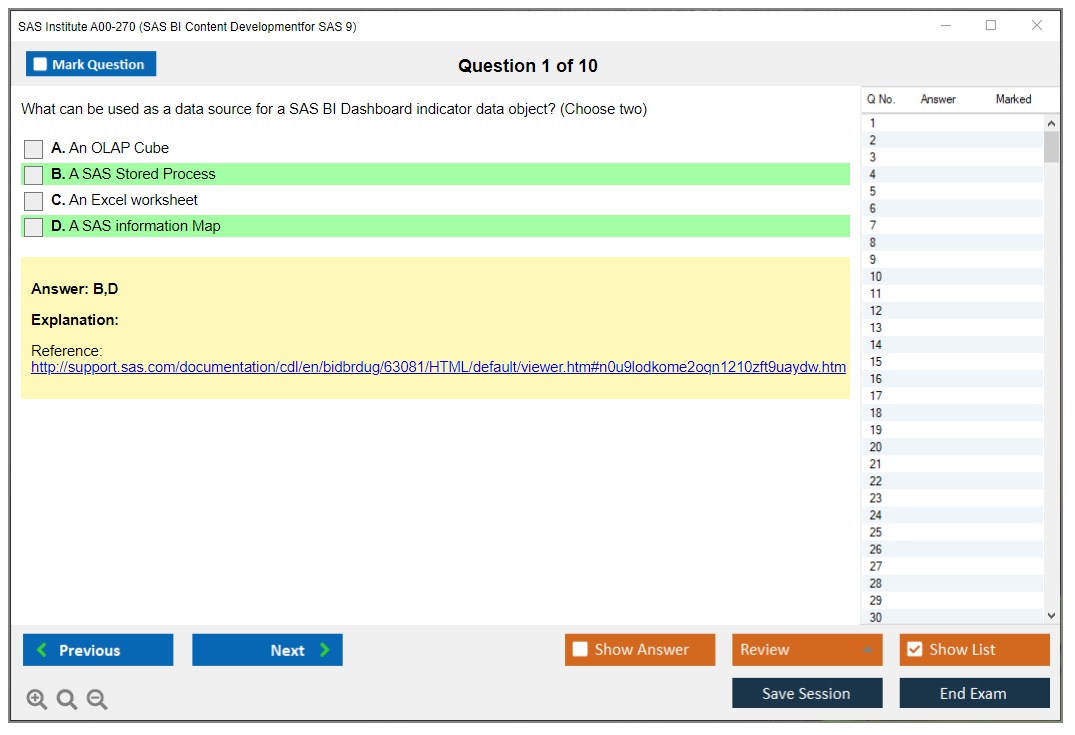This screenshot has width=1075, height=735.
Task: Open the support.sas.com reference link
Action: pyautogui.click(x=438, y=367)
